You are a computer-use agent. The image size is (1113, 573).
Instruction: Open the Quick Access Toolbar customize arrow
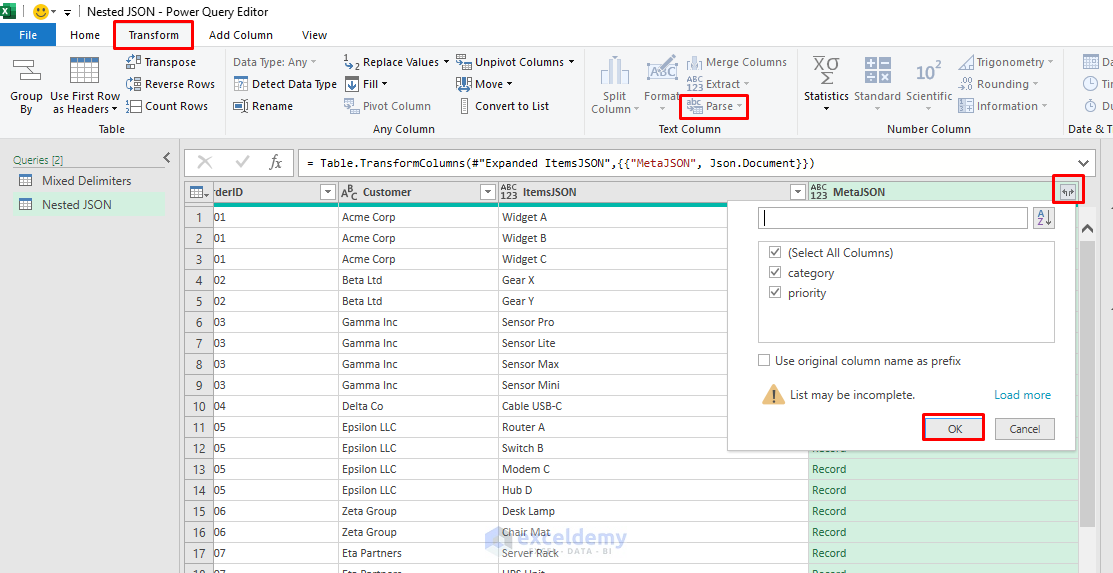(67, 13)
